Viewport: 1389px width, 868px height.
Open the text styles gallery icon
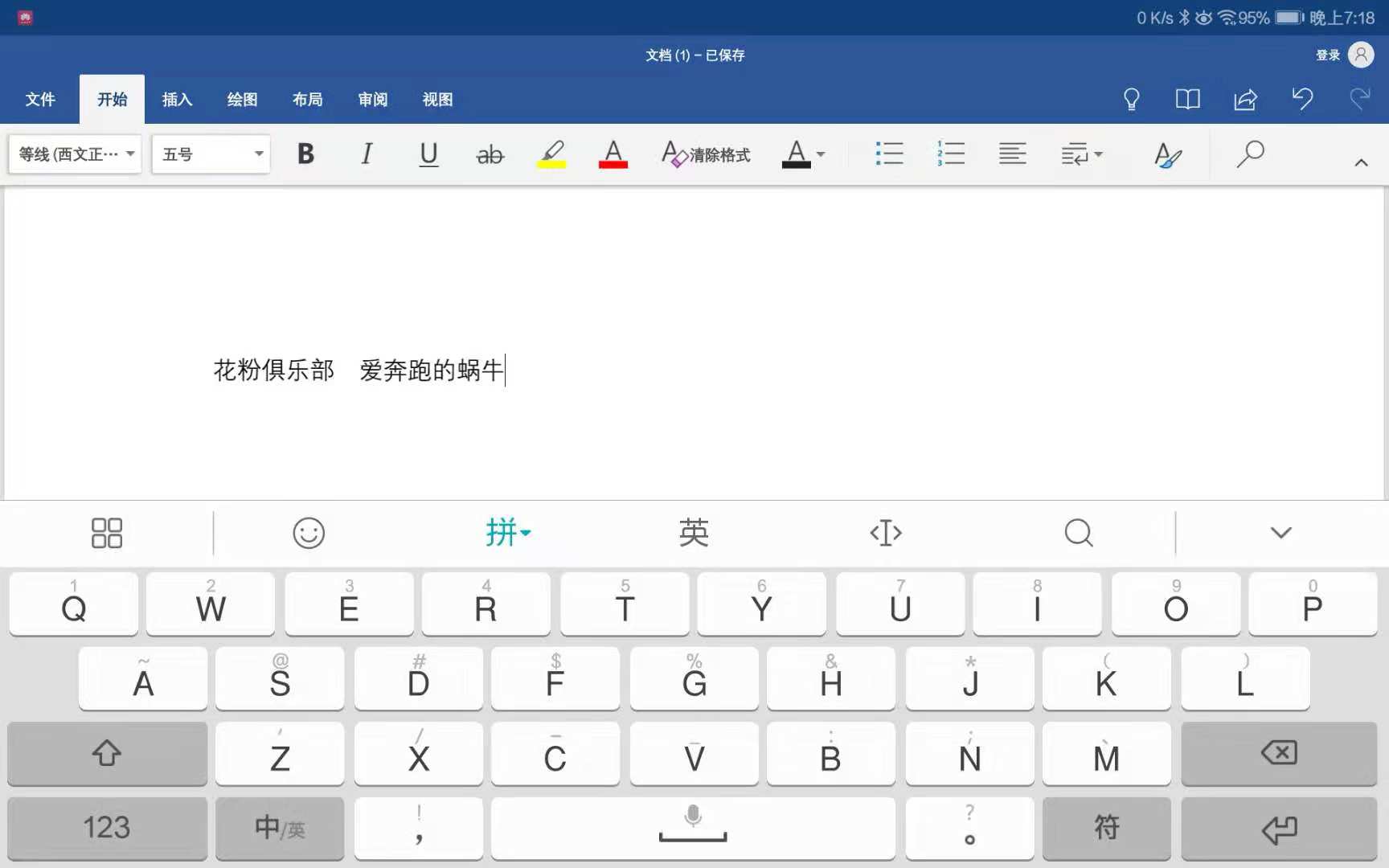point(1167,154)
